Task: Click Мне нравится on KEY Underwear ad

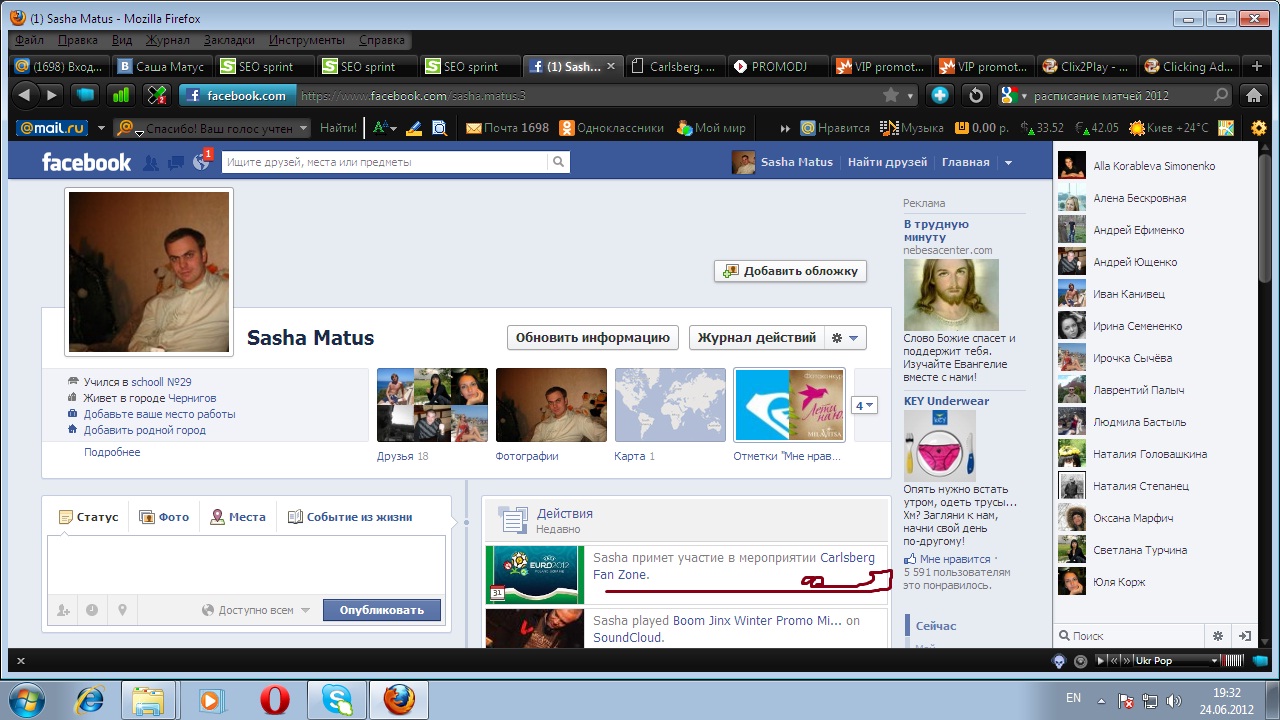Action: point(955,559)
